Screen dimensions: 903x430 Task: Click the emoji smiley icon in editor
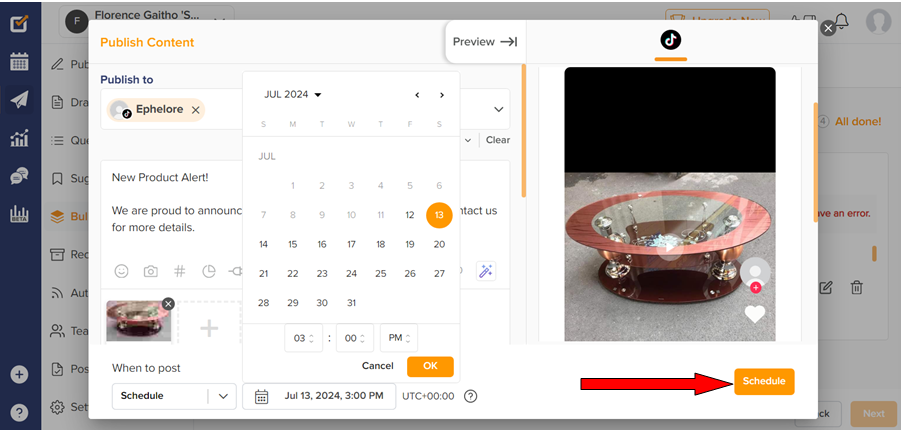121,271
